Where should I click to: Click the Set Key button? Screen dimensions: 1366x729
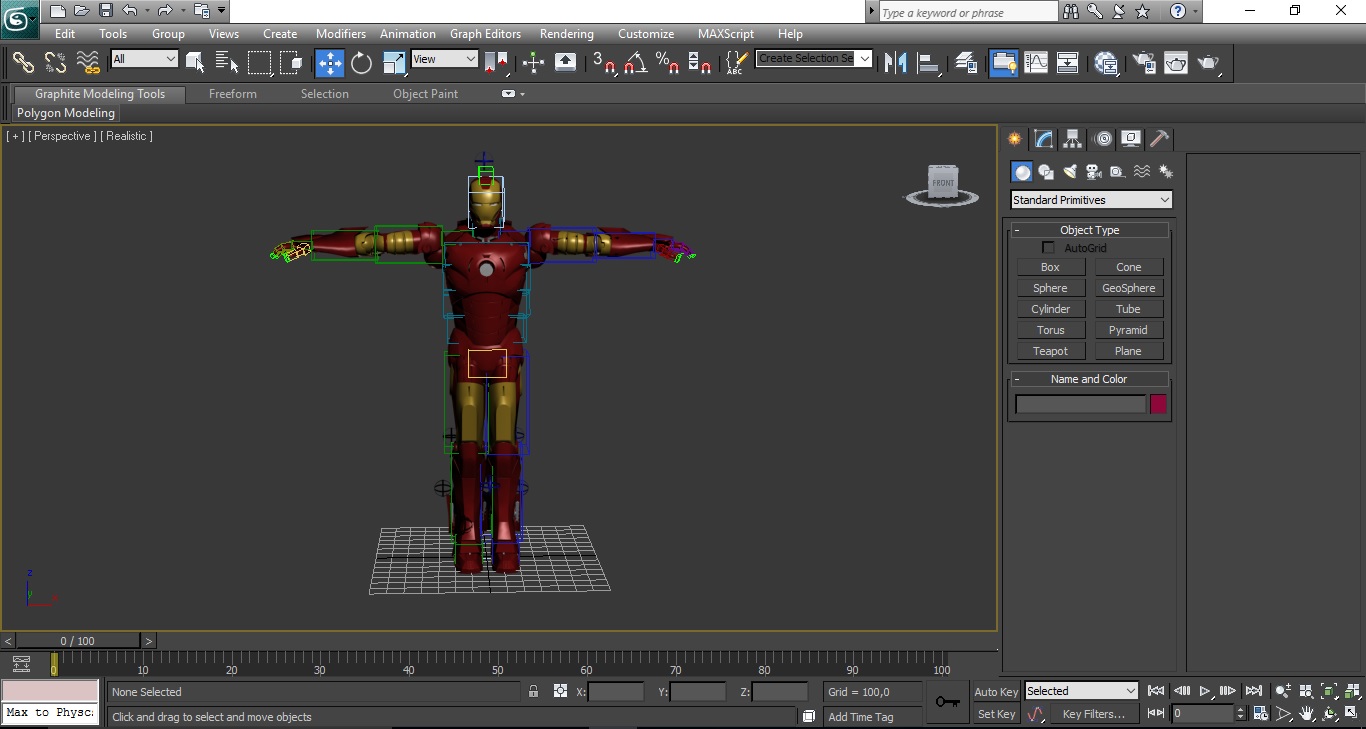996,714
